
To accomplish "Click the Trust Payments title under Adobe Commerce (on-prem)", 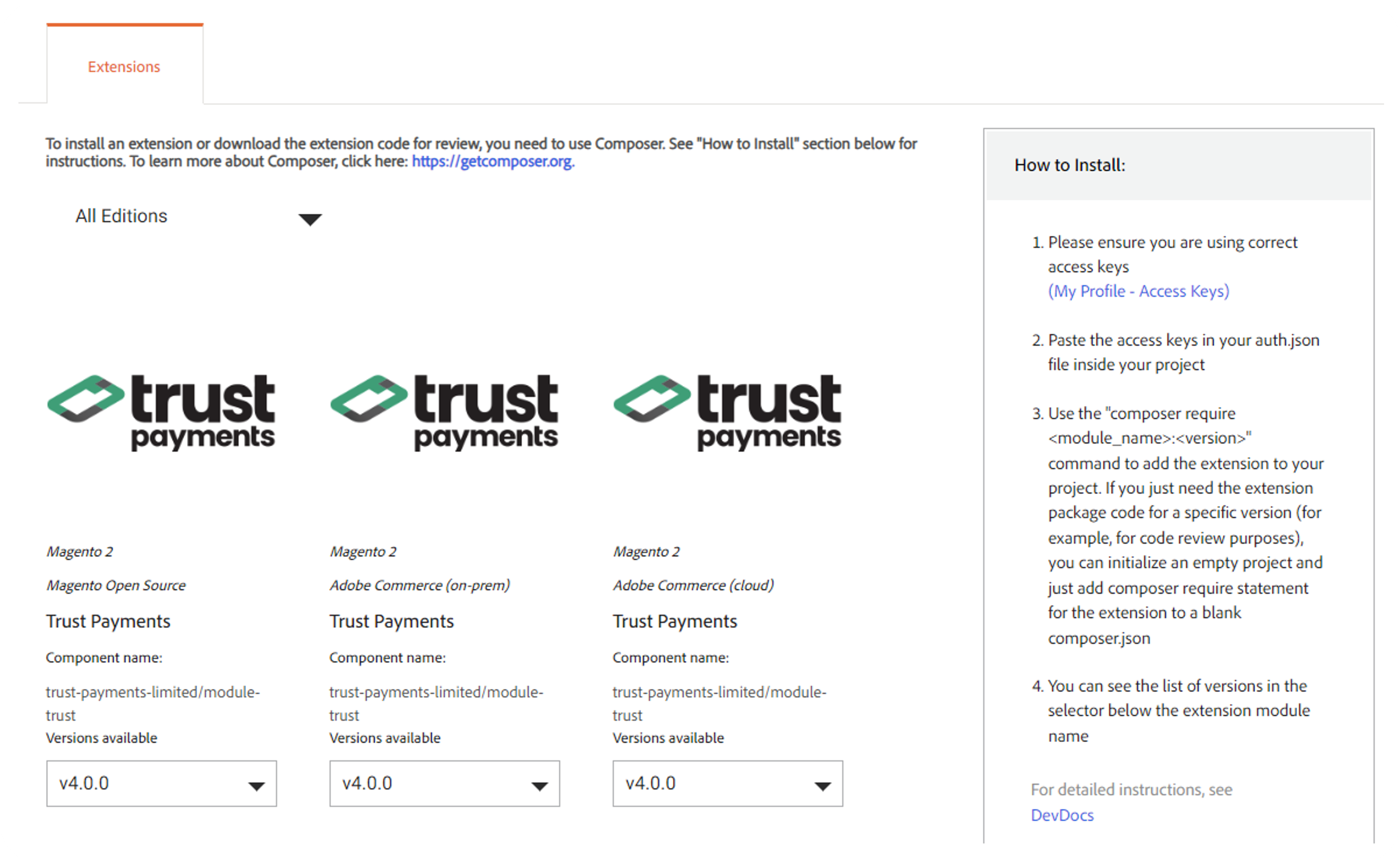I will [392, 621].
